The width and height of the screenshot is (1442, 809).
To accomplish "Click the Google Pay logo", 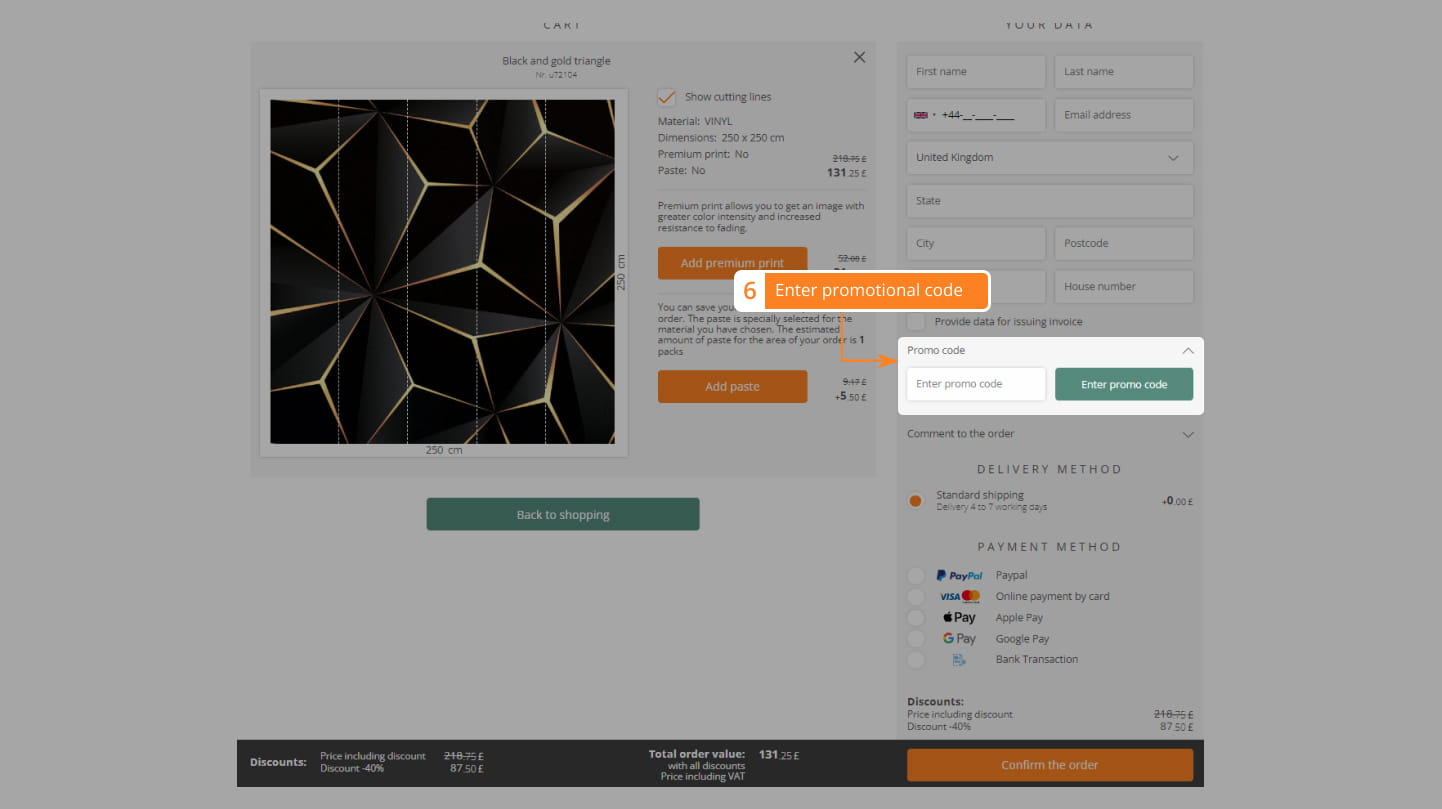I will pos(959,639).
